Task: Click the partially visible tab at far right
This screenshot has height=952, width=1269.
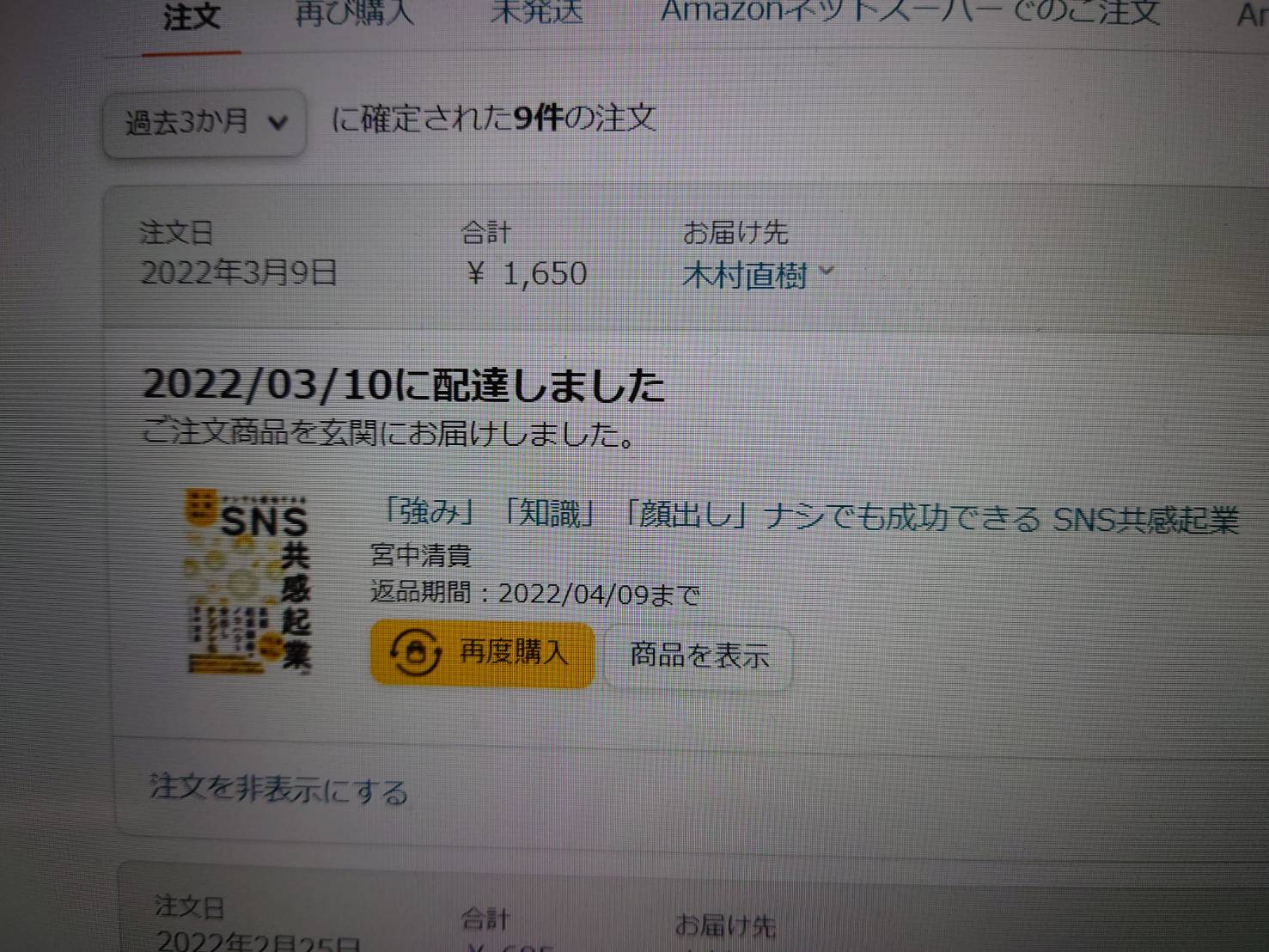Action: click(1253, 14)
